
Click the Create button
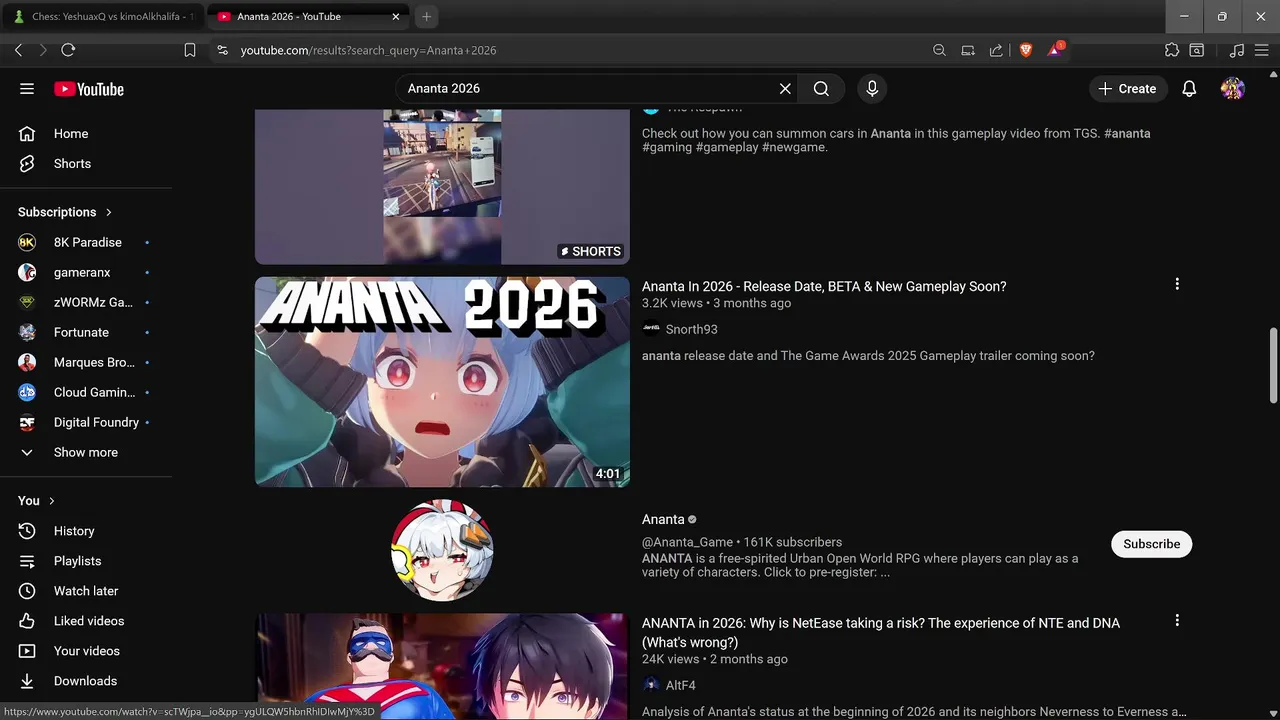tap(1127, 89)
